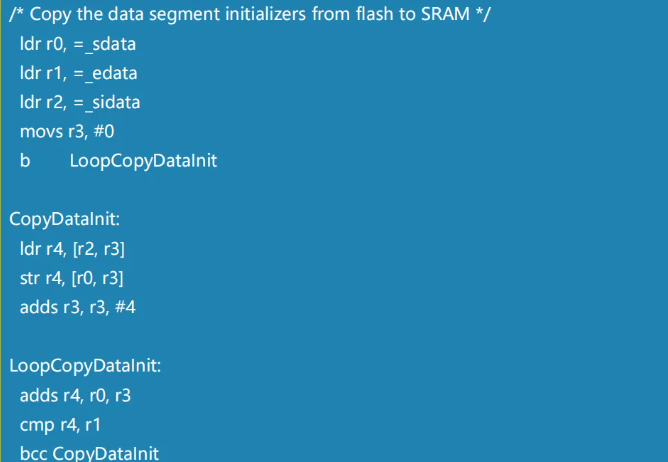The height and width of the screenshot is (462, 668).
Task: Click the _sidata symbol
Action: coord(112,103)
